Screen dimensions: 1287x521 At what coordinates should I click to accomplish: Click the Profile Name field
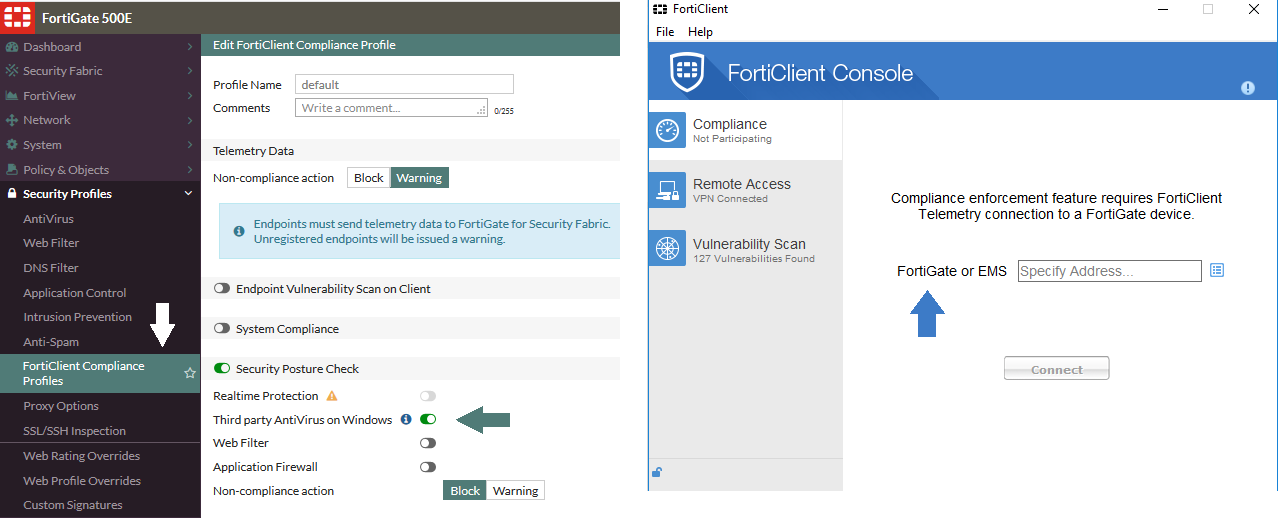tap(404, 85)
